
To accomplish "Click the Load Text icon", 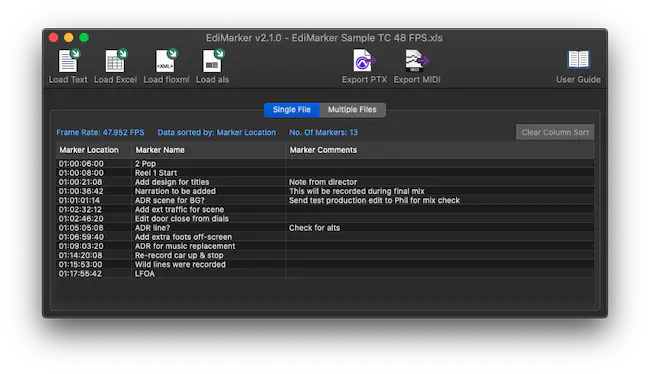I will 68,61.
